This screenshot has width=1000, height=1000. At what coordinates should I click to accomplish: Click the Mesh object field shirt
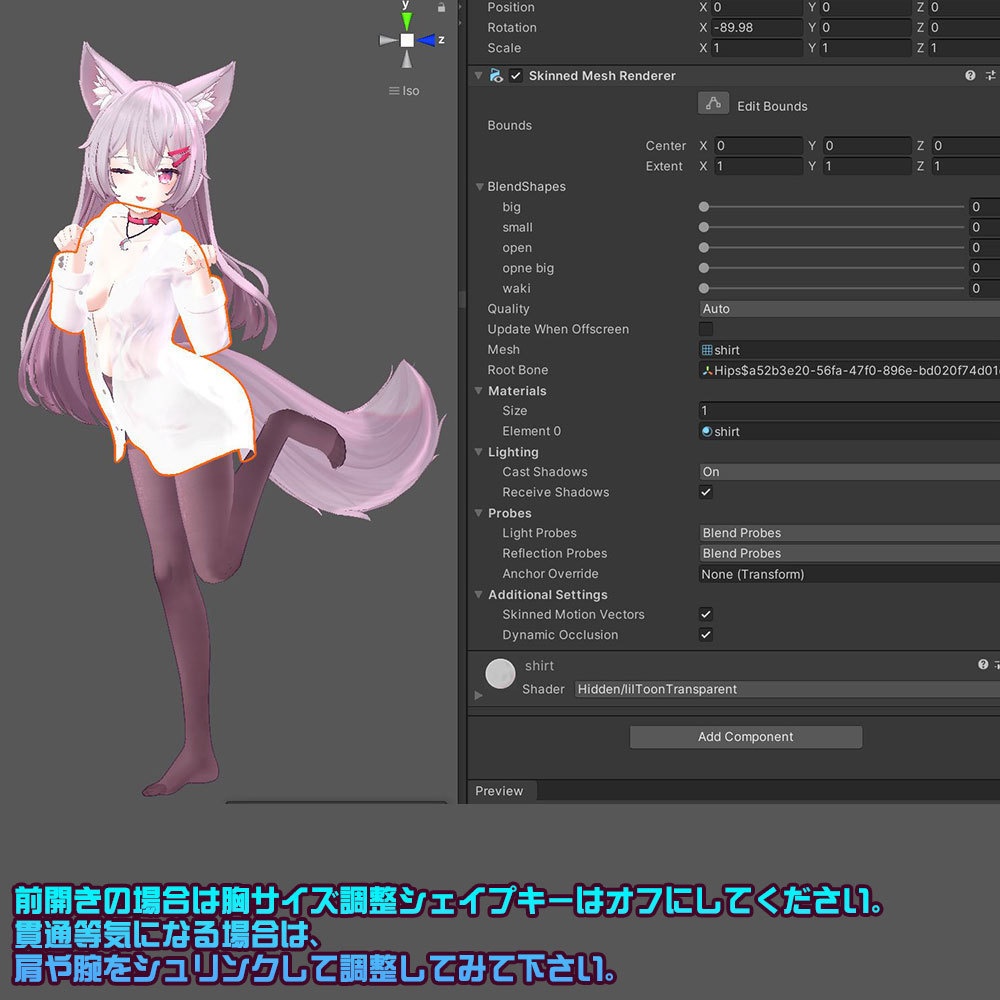(849, 350)
